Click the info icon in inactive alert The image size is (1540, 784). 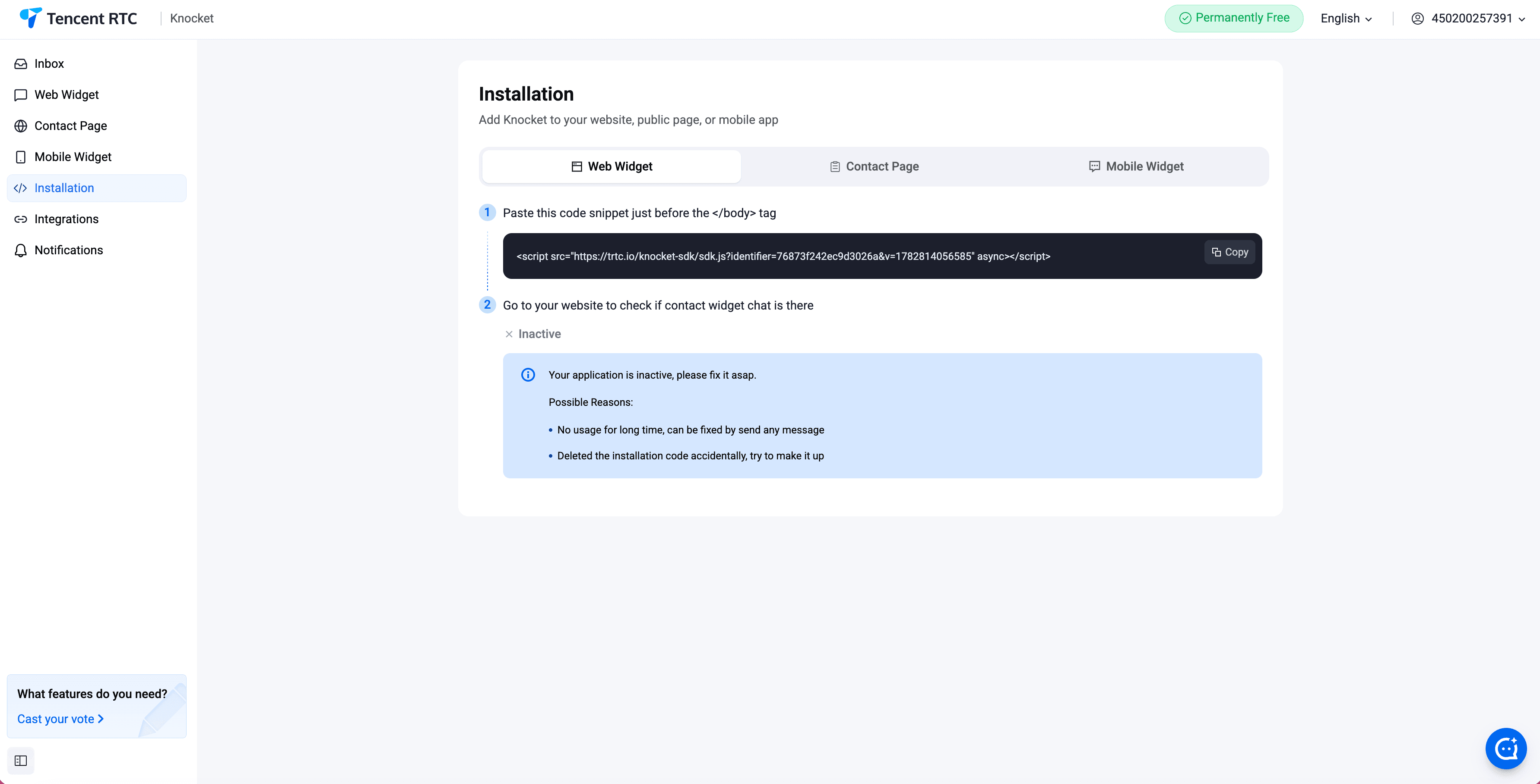[528, 375]
